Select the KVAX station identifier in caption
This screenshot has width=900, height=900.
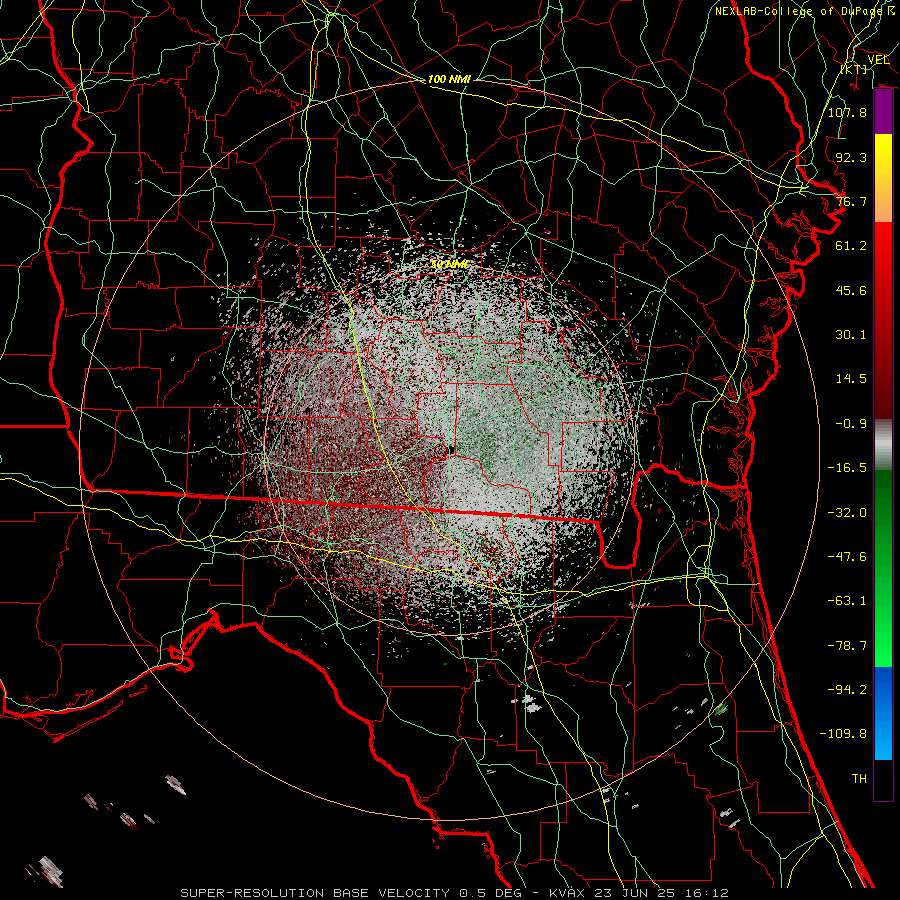click(x=567, y=893)
